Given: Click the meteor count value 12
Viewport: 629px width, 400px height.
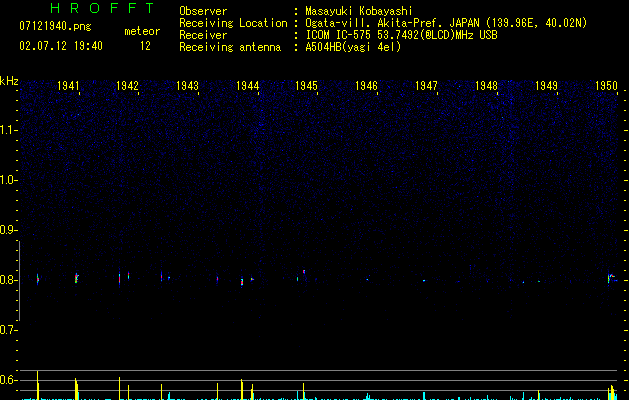Looking at the screenshot, I should pyautogui.click(x=145, y=46).
